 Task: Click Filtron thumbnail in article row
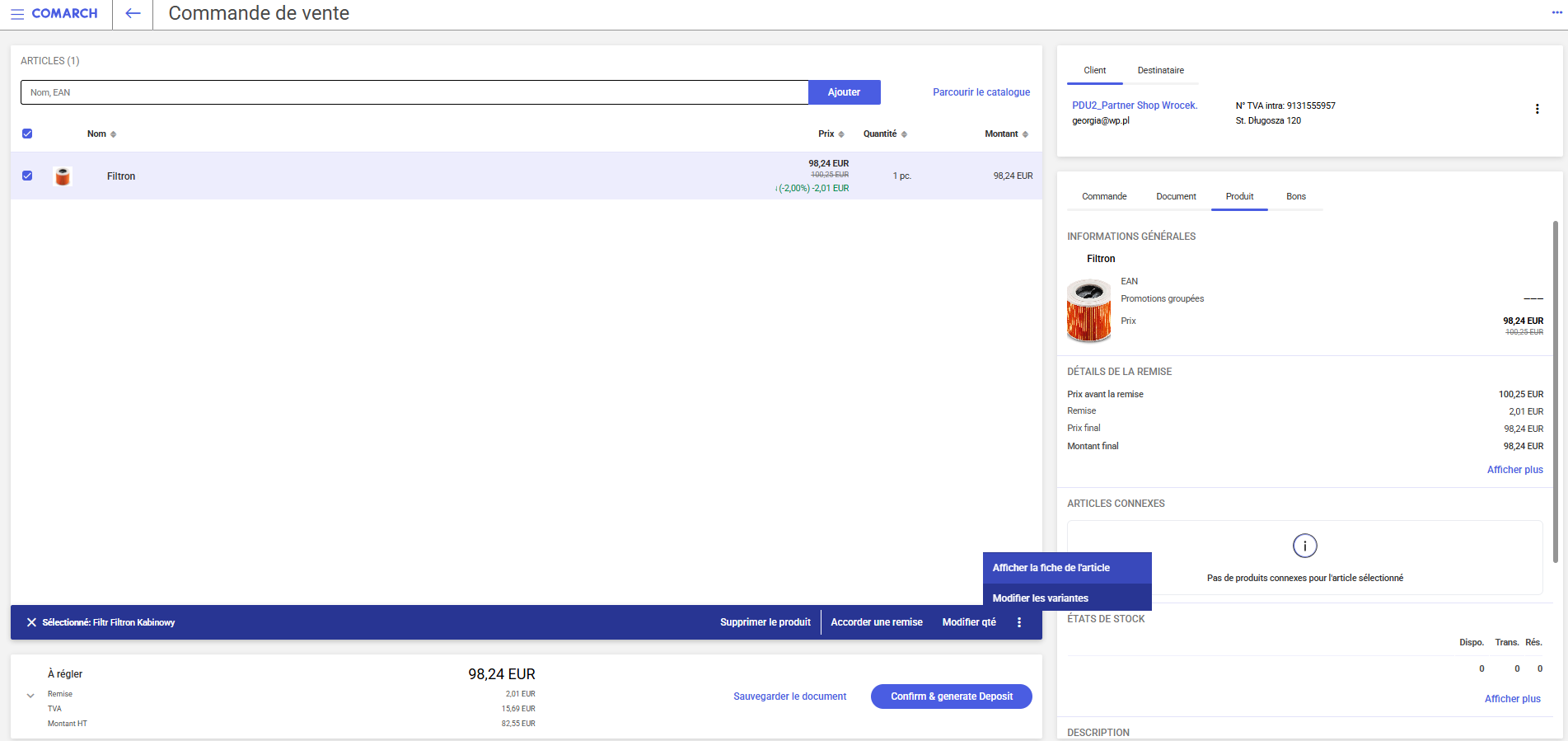tap(63, 176)
